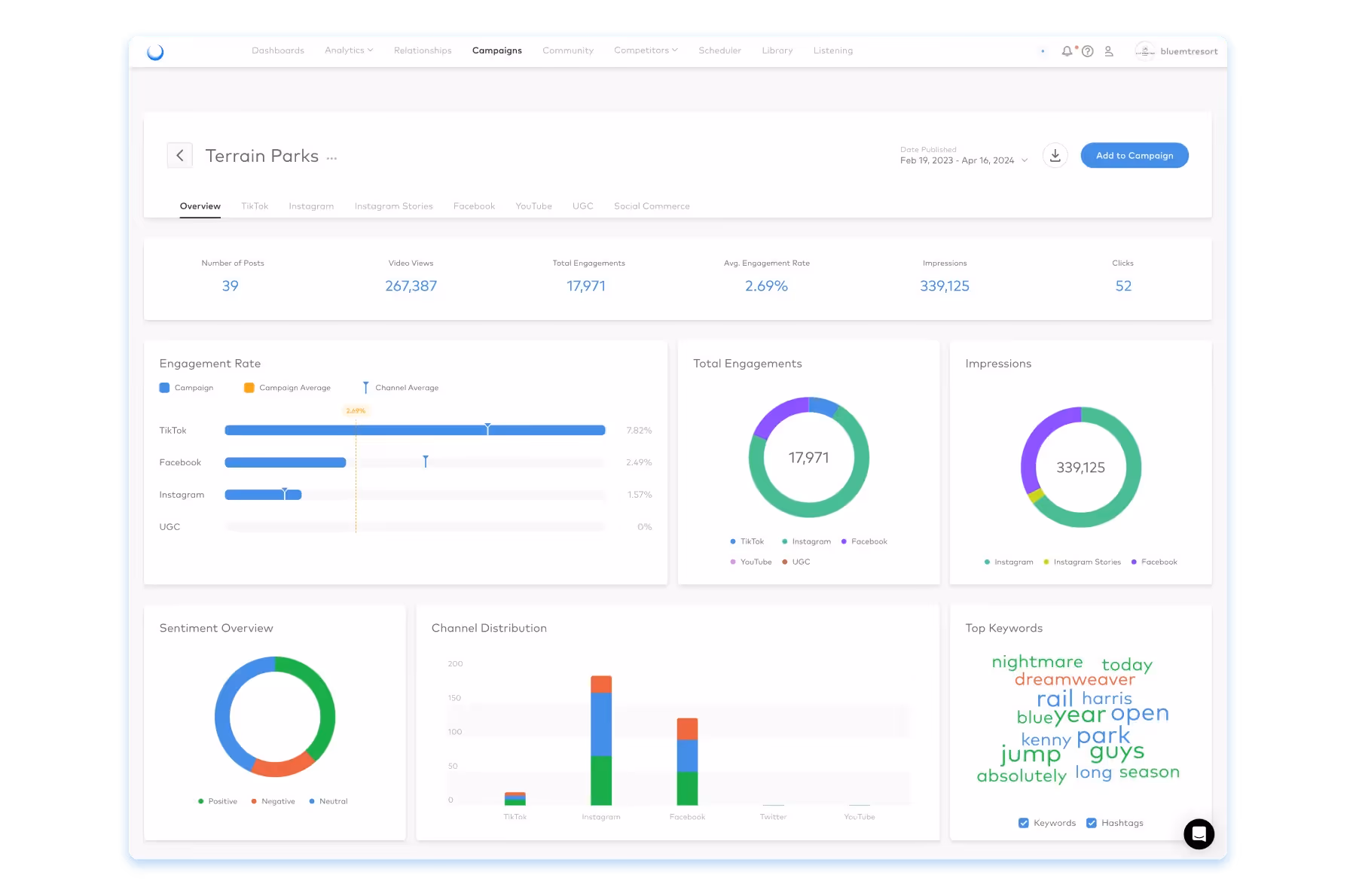Click the help question mark icon
The width and height of the screenshot is (1356, 896).
tap(1088, 51)
